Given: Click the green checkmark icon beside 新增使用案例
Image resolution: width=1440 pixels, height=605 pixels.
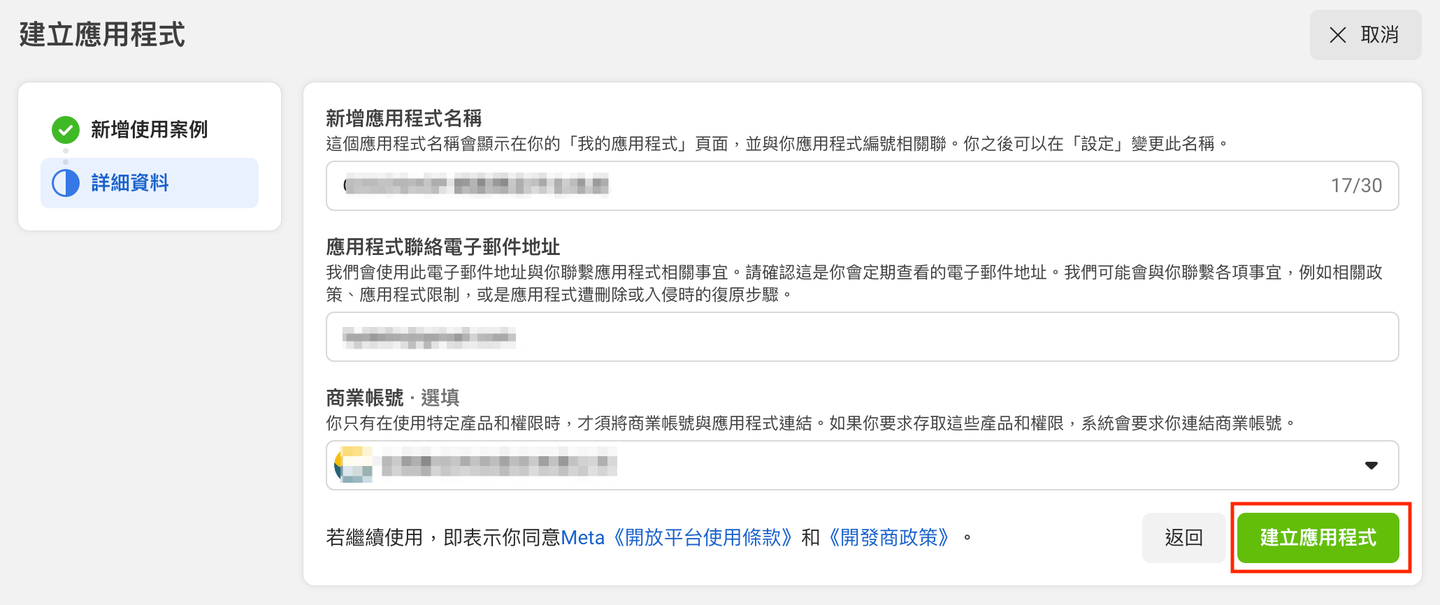Looking at the screenshot, I should pos(65,130).
